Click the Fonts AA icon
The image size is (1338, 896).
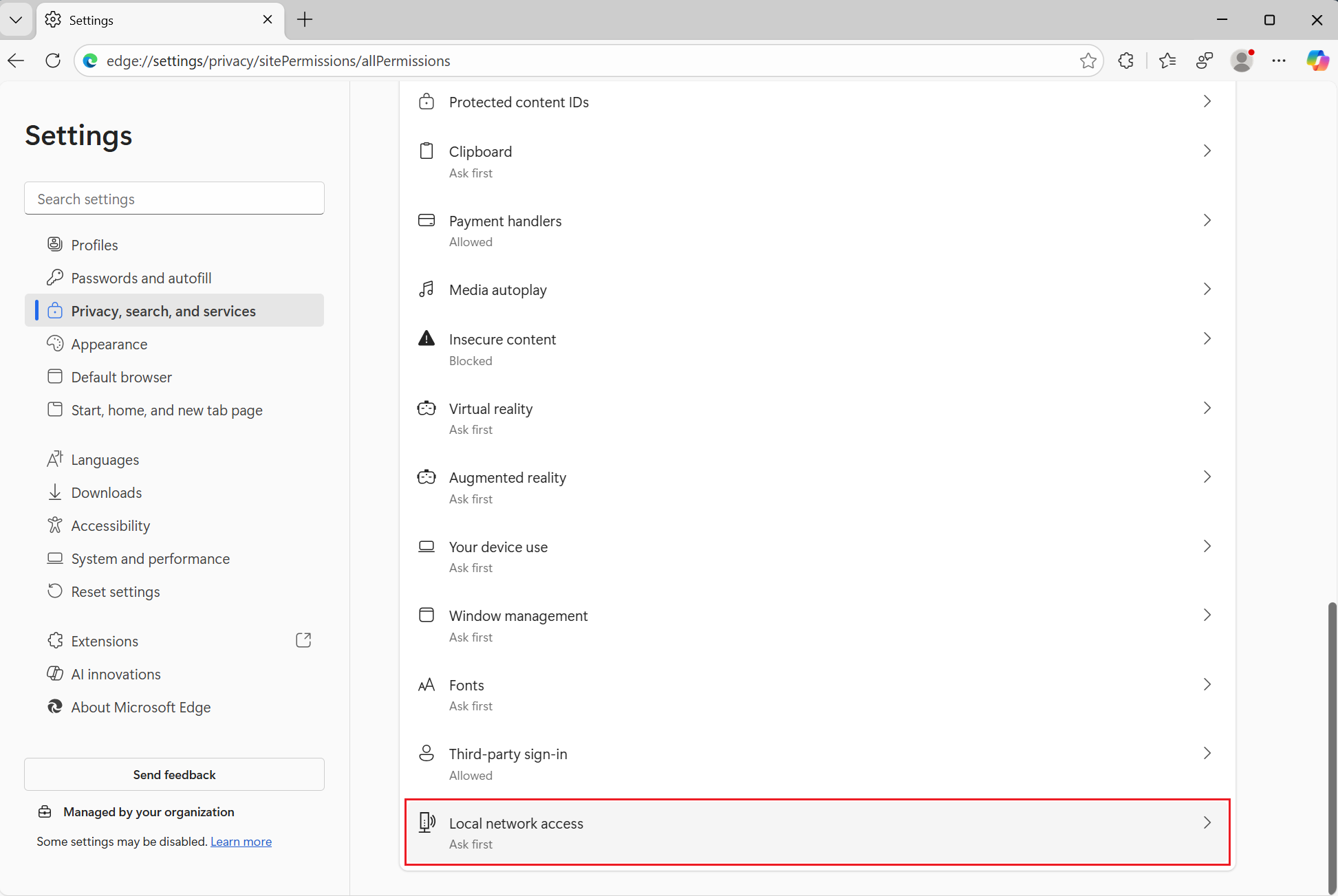click(427, 684)
